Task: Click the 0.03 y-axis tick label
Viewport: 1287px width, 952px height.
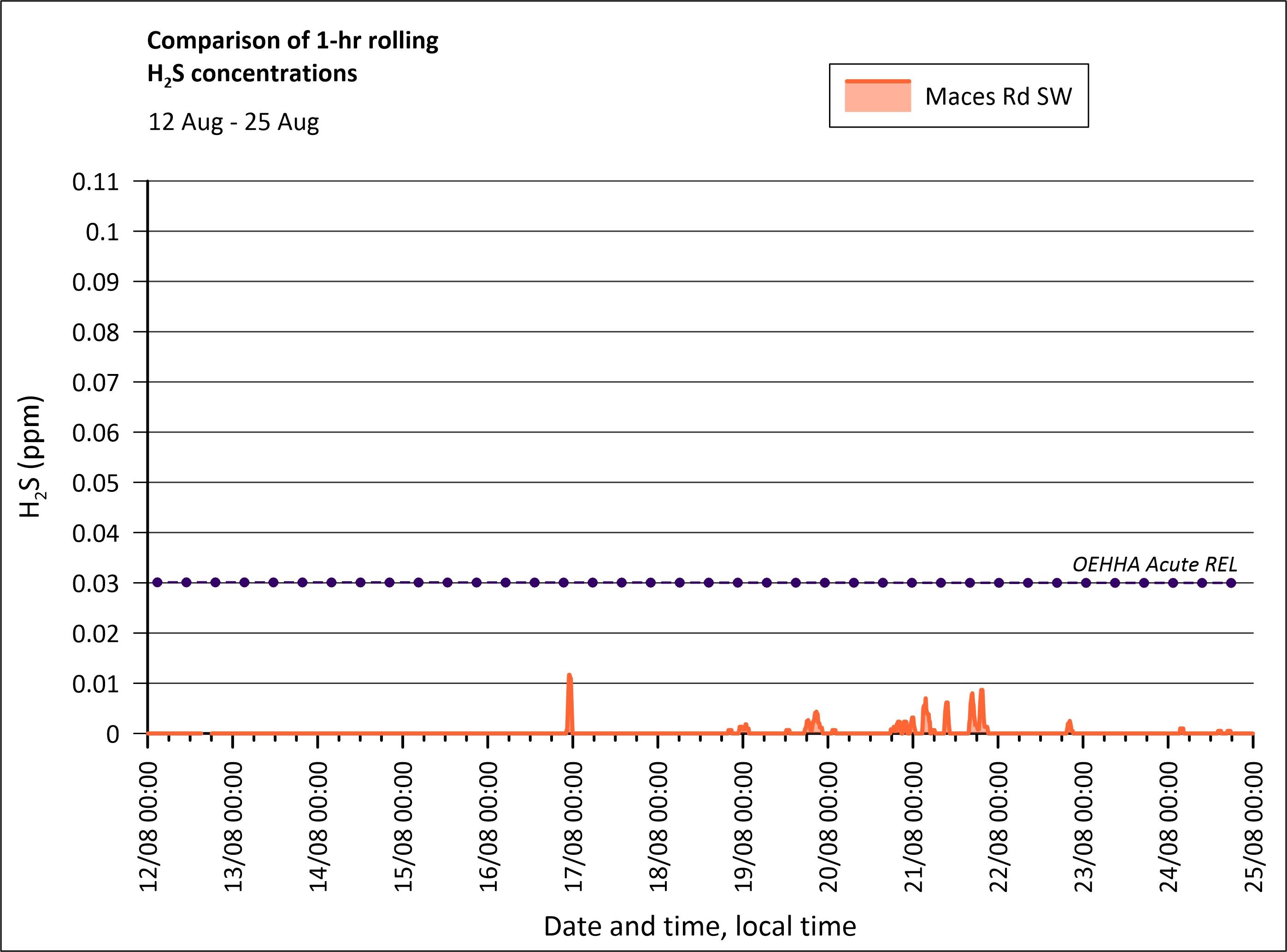Action: [96, 584]
